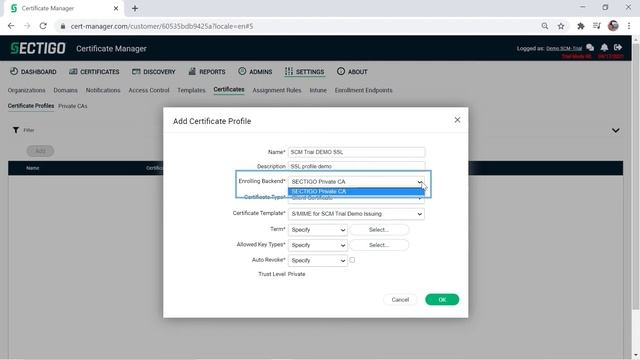
Task: Click the site lock icon in address bar
Action: coord(62,26)
